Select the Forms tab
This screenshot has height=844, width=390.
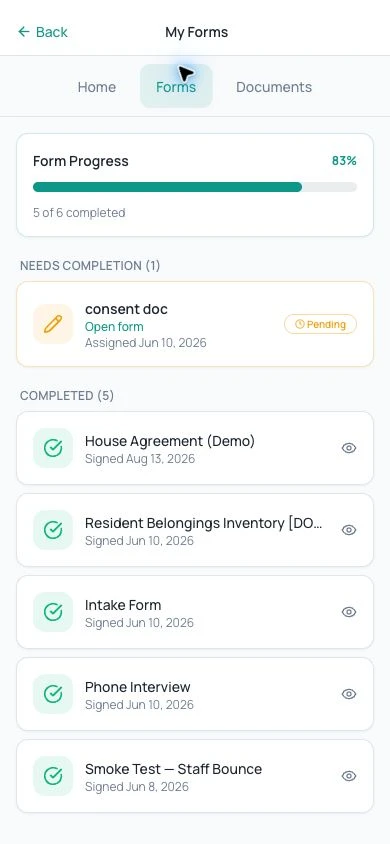pos(176,87)
